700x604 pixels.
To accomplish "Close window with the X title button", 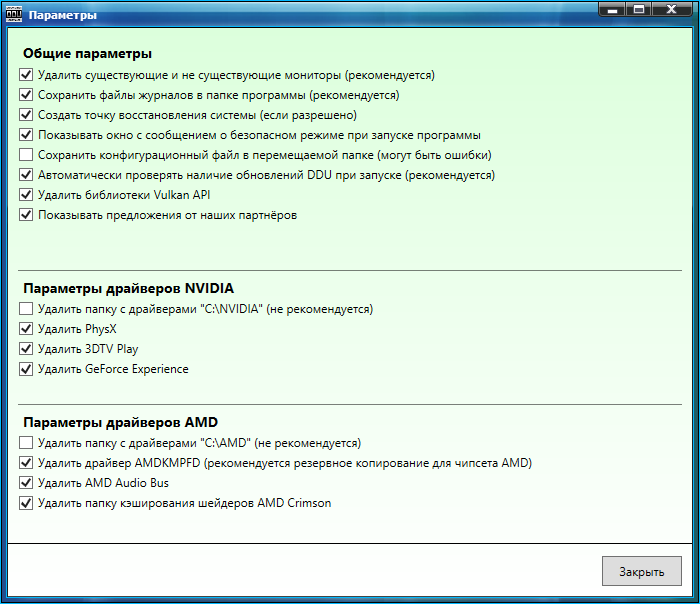I will tap(672, 9).
